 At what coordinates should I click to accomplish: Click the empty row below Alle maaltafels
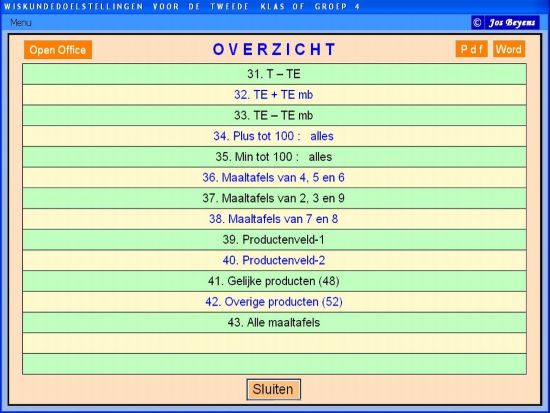point(274,343)
